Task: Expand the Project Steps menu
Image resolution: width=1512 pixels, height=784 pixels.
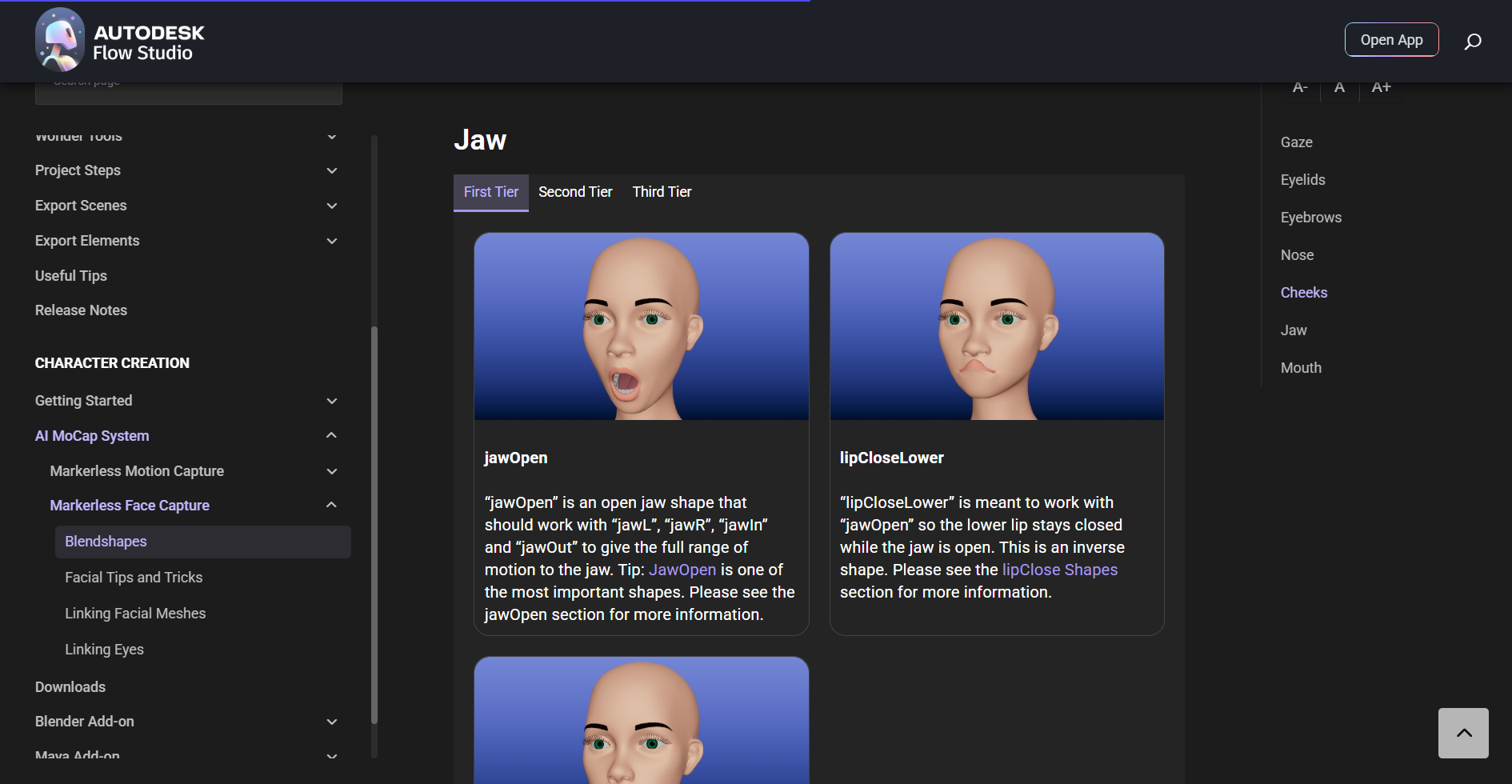Action: click(332, 170)
